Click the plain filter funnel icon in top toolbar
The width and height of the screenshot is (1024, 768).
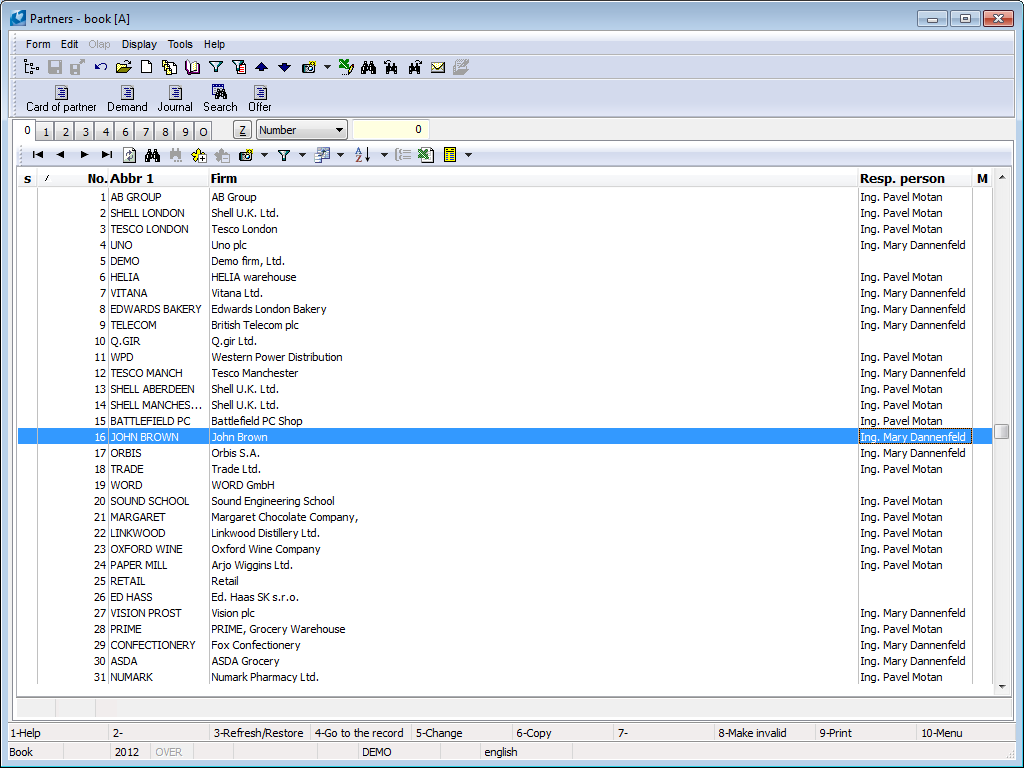(216, 67)
